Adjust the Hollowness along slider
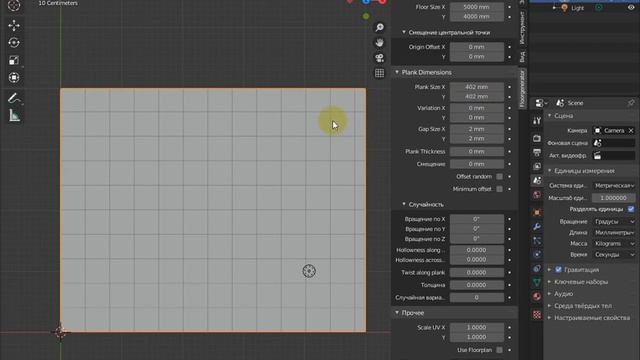Image resolution: width=640 pixels, height=360 pixels. tap(476, 250)
